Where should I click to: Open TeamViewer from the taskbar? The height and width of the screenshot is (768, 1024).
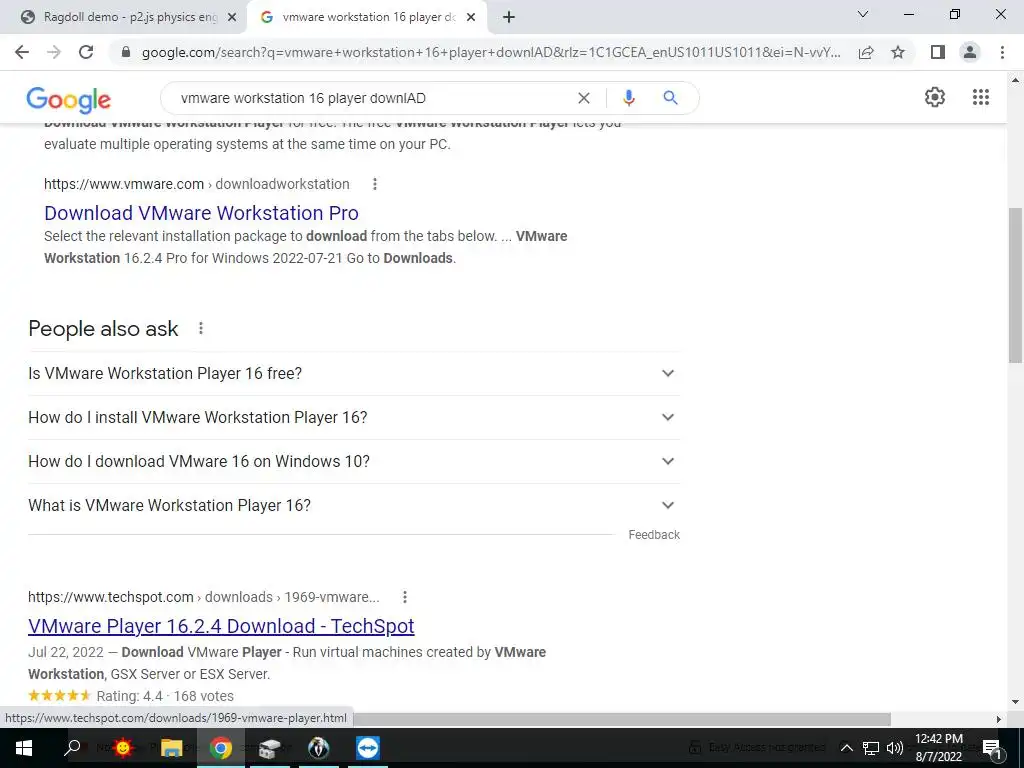pyautogui.click(x=368, y=748)
